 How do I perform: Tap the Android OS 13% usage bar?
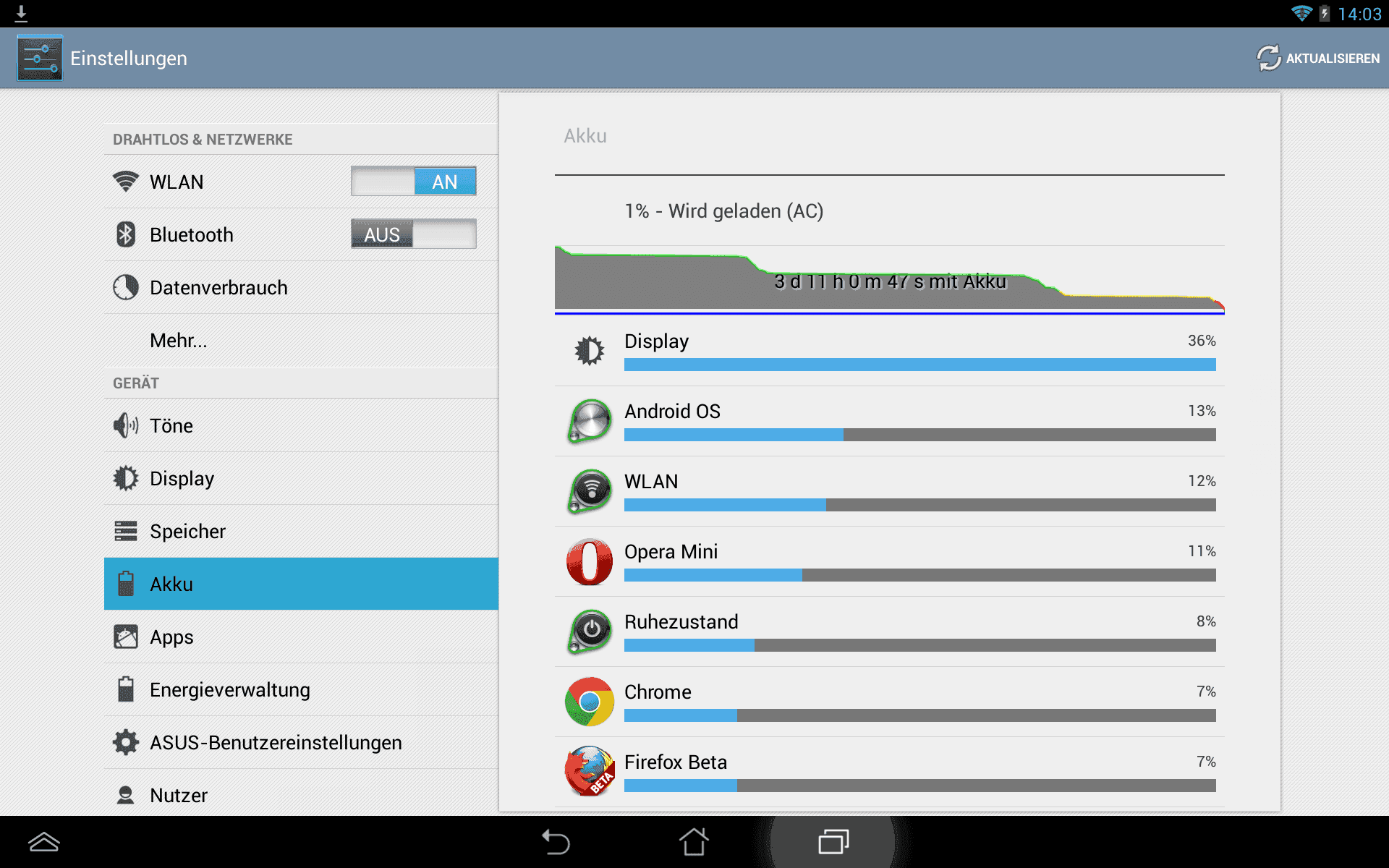919,435
